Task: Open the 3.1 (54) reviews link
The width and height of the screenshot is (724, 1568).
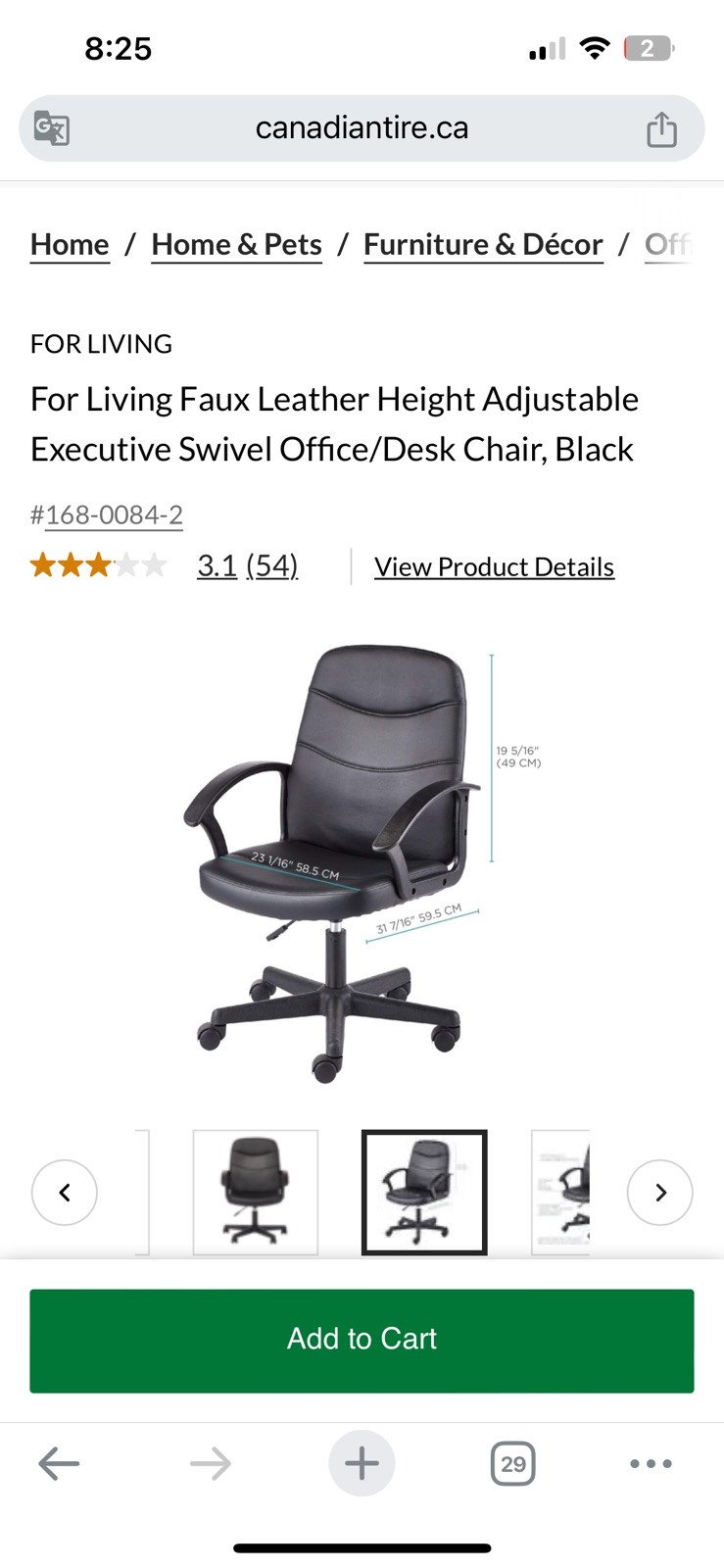Action: point(248,565)
